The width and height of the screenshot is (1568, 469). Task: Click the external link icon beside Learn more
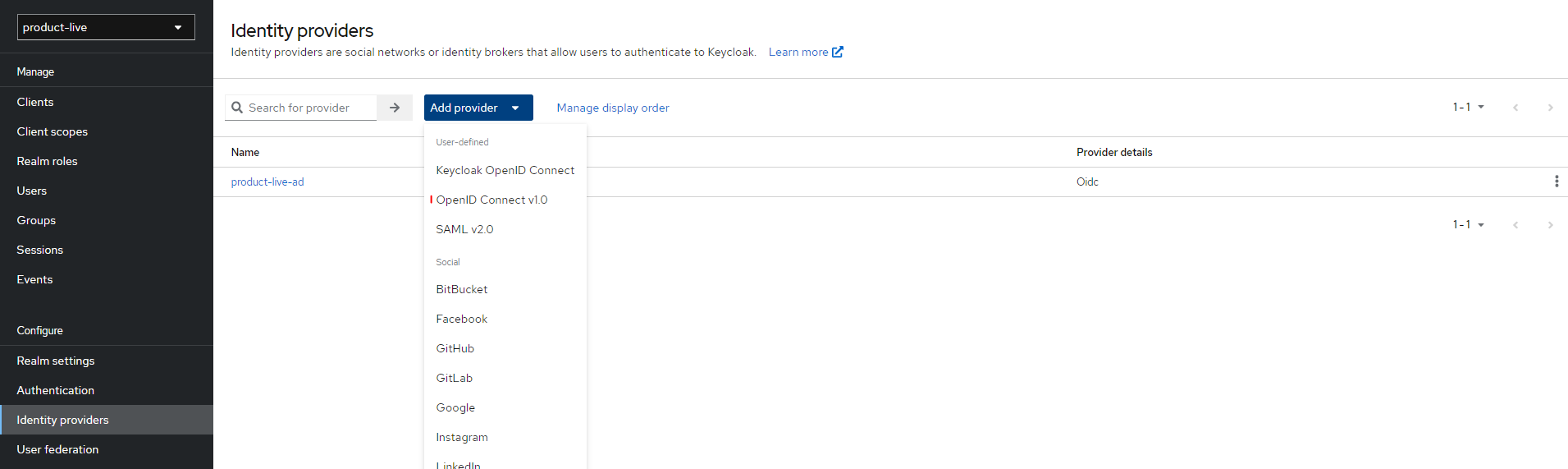click(x=837, y=52)
